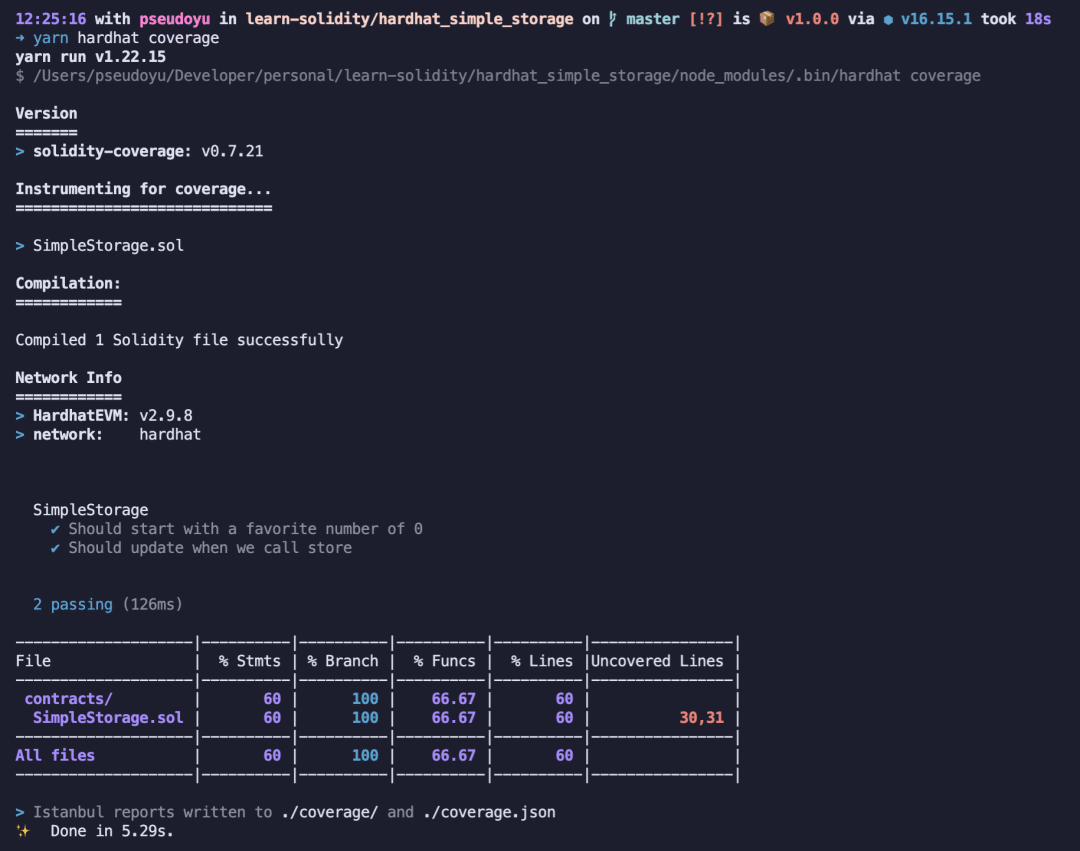This screenshot has width=1080, height=851.
Task: Click the test duration '(126ms)'
Action: click(x=152, y=605)
